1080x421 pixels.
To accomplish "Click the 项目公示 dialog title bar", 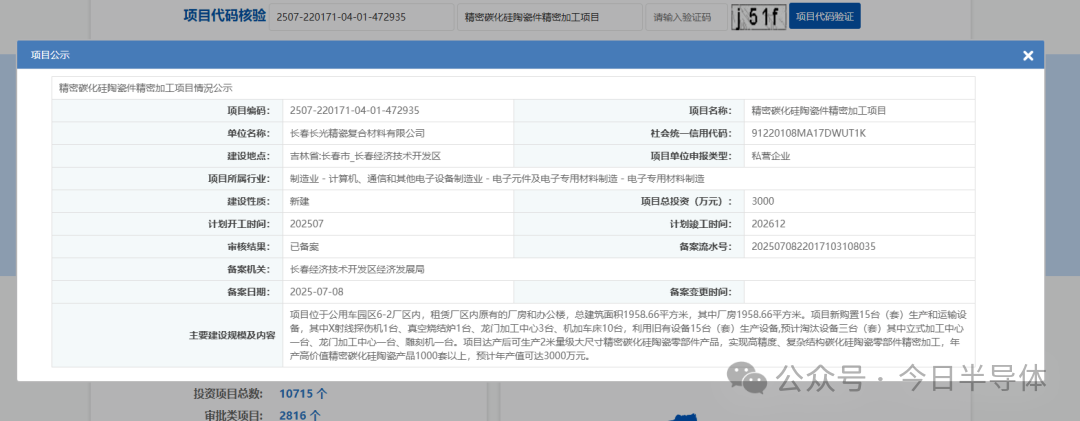I will pos(500,56).
